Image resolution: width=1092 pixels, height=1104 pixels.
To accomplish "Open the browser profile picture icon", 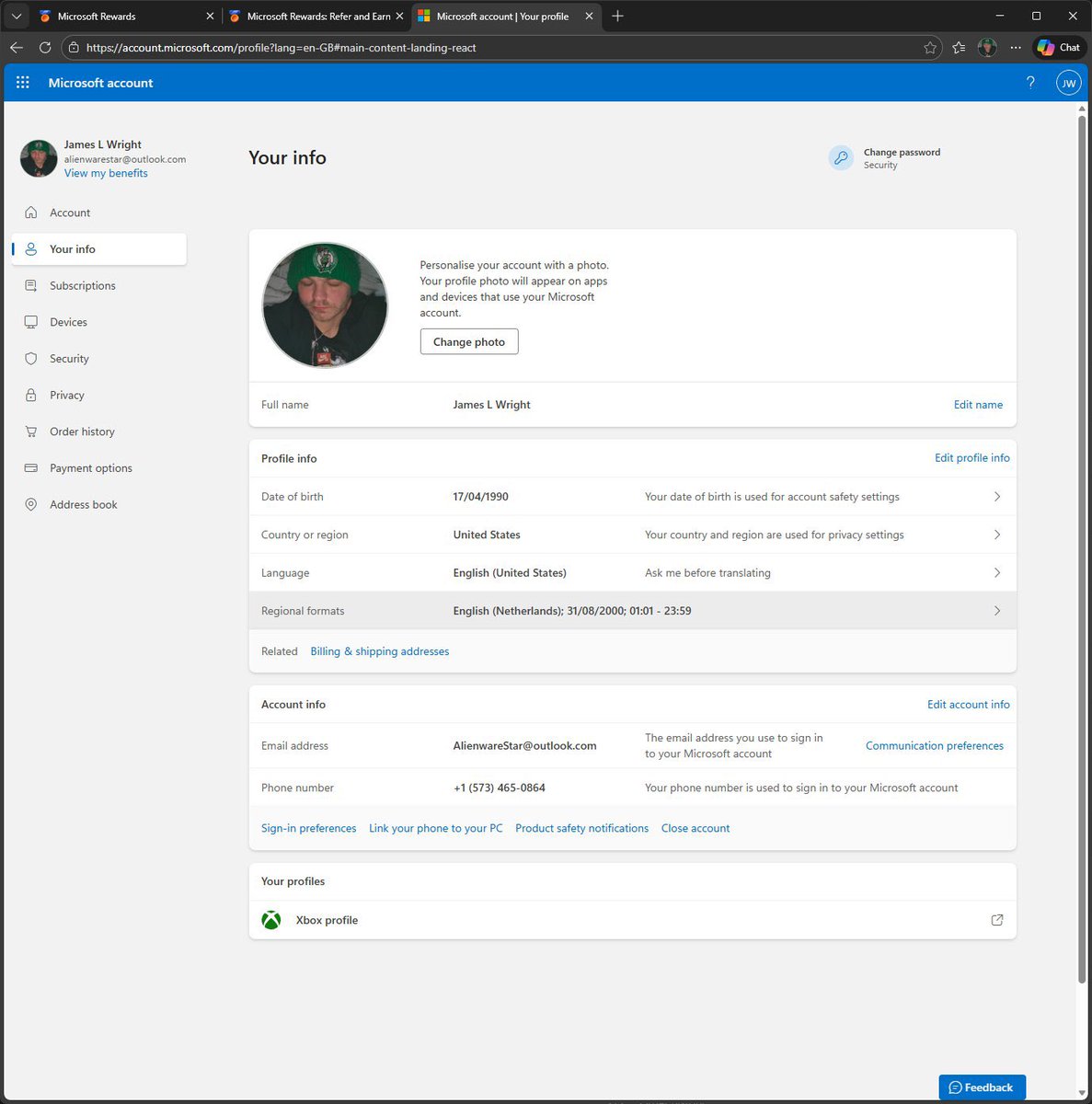I will tap(987, 48).
